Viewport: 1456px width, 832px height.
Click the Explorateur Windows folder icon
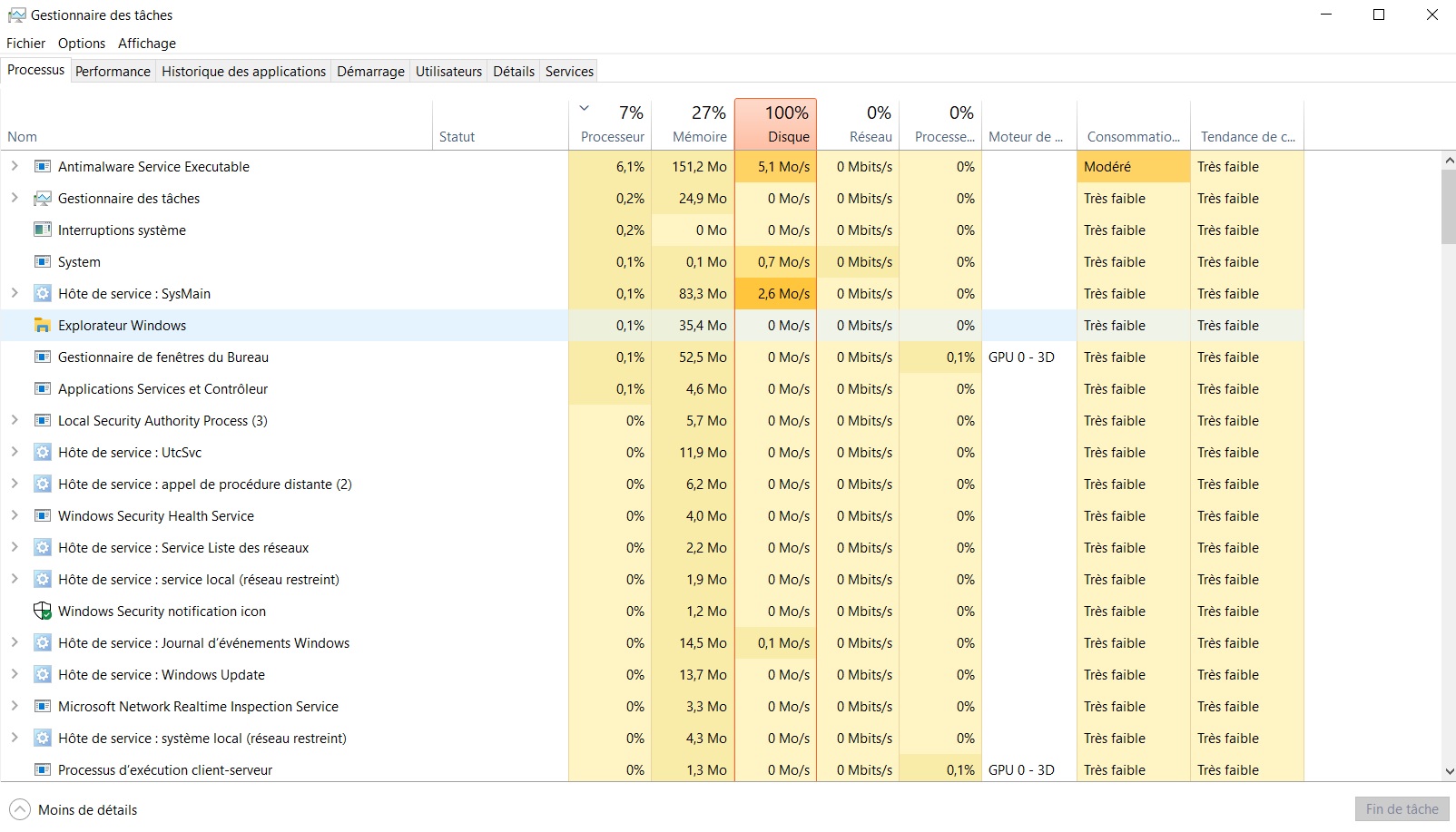[x=42, y=326]
